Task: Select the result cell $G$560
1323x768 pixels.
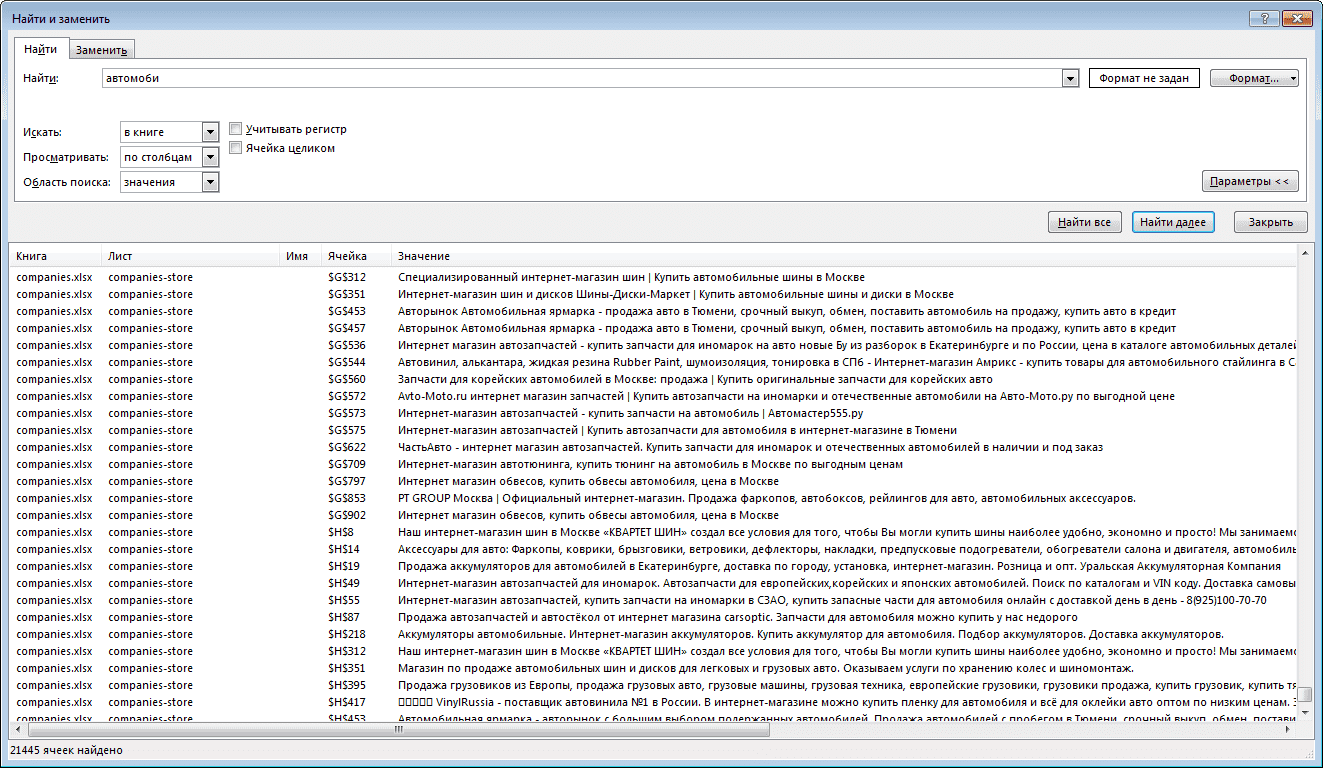Action: (347, 379)
